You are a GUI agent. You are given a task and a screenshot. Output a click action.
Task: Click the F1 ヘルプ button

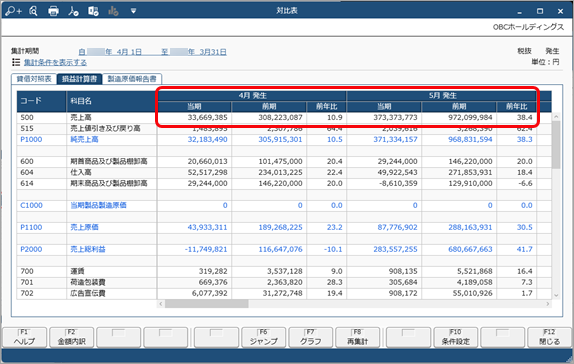point(25,337)
